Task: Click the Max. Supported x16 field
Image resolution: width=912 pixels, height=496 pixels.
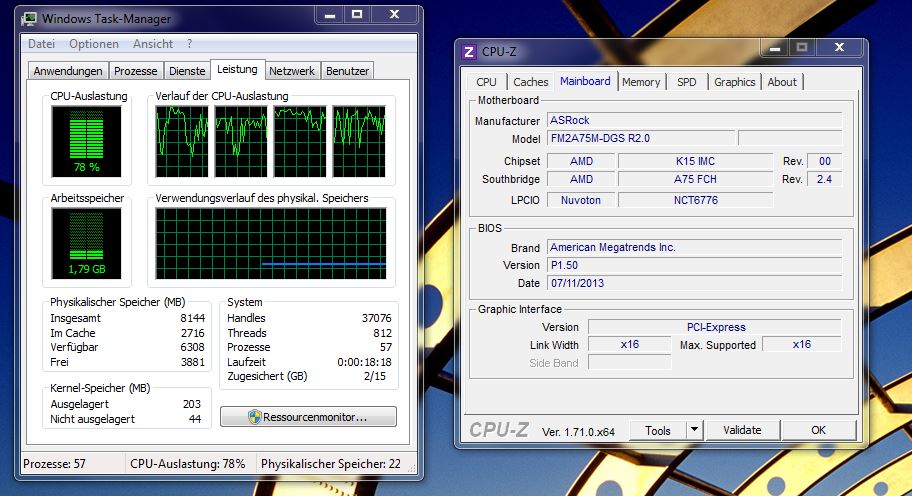Action: click(x=801, y=344)
